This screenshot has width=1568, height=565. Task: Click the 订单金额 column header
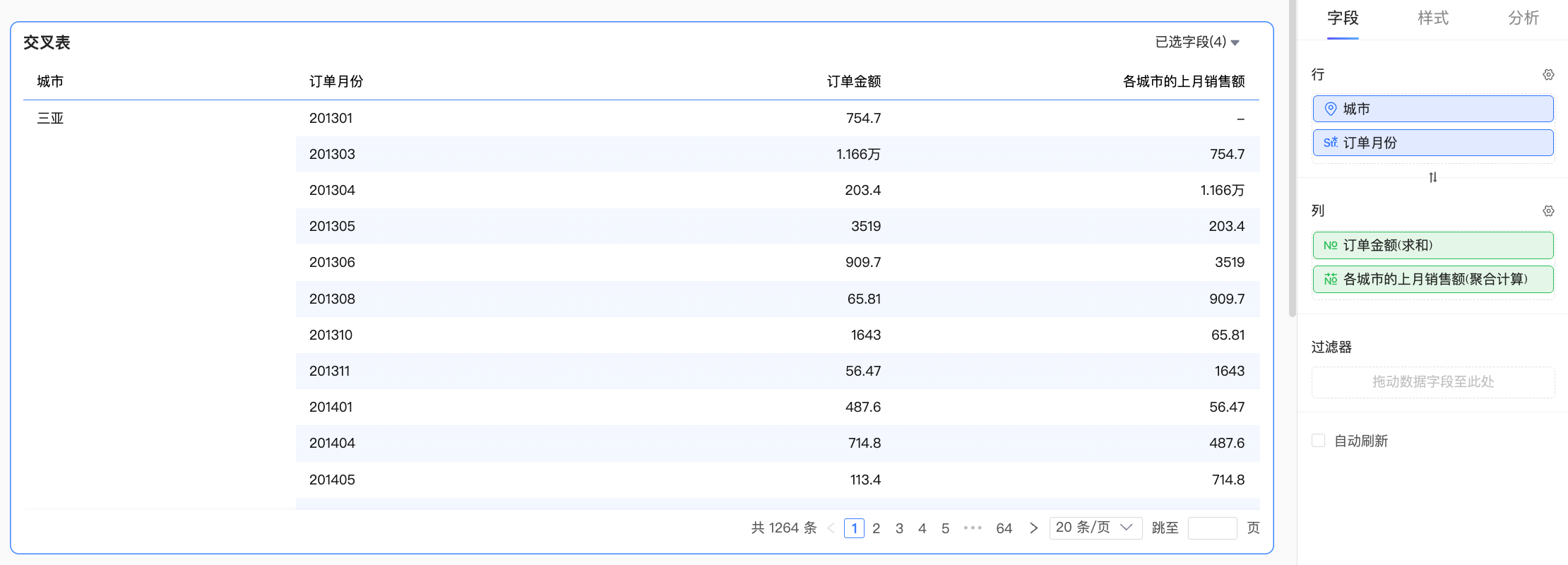tap(854, 82)
